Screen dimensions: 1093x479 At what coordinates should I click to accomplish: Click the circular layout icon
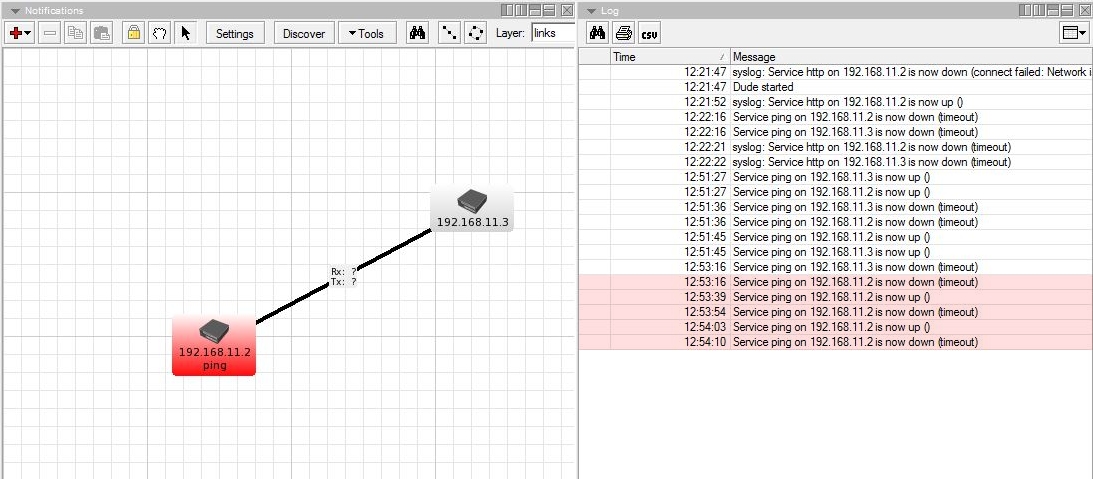pyautogui.click(x=475, y=33)
